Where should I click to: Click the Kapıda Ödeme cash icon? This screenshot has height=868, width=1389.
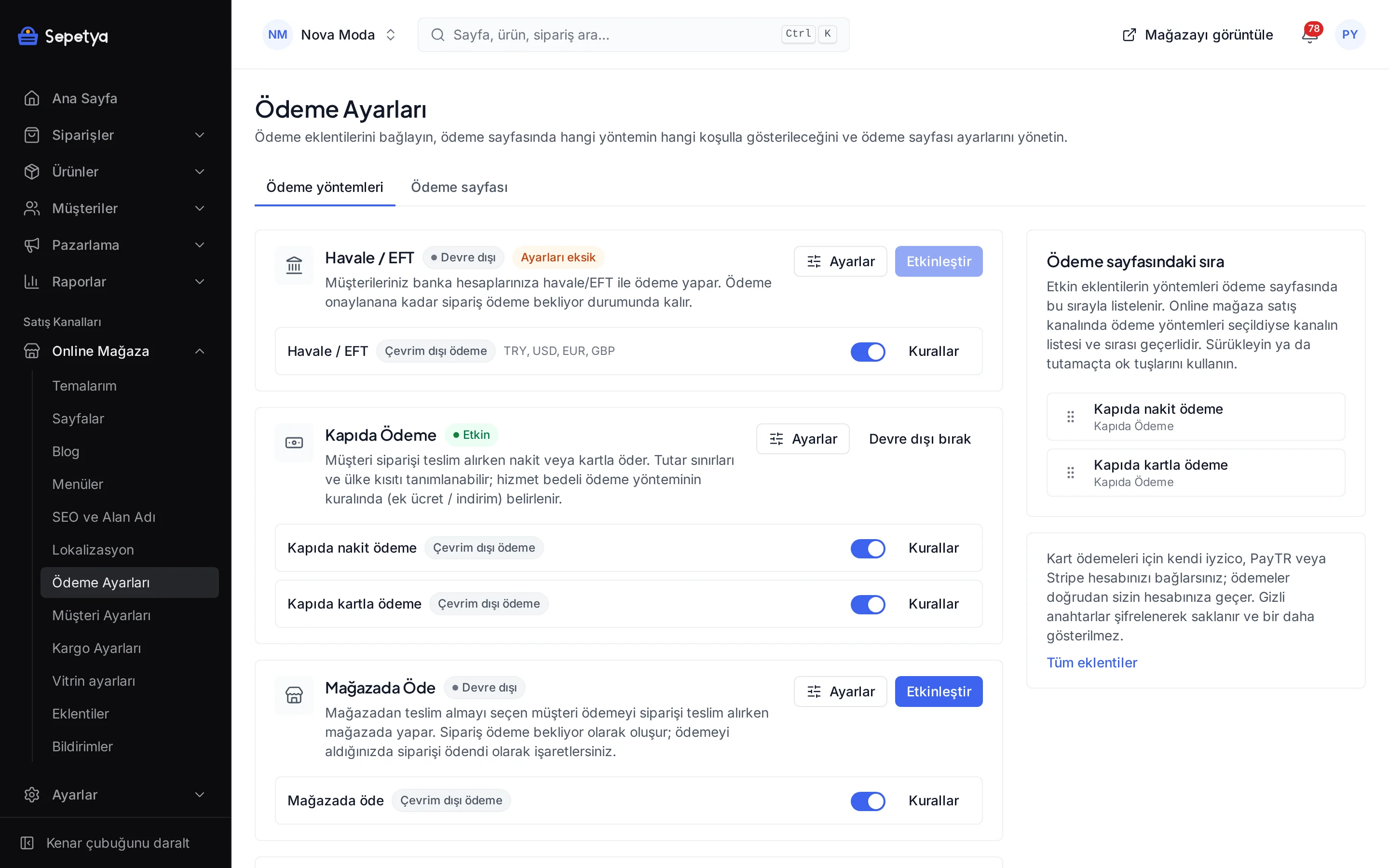pos(294,443)
